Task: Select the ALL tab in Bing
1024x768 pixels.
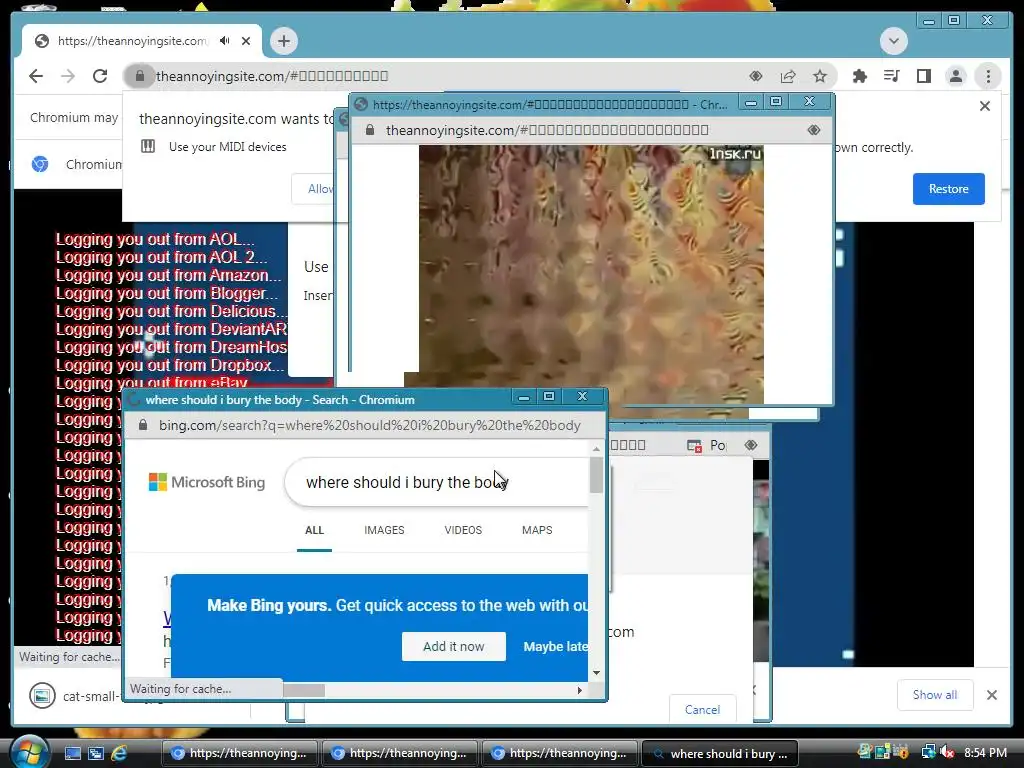Action: coord(314,530)
